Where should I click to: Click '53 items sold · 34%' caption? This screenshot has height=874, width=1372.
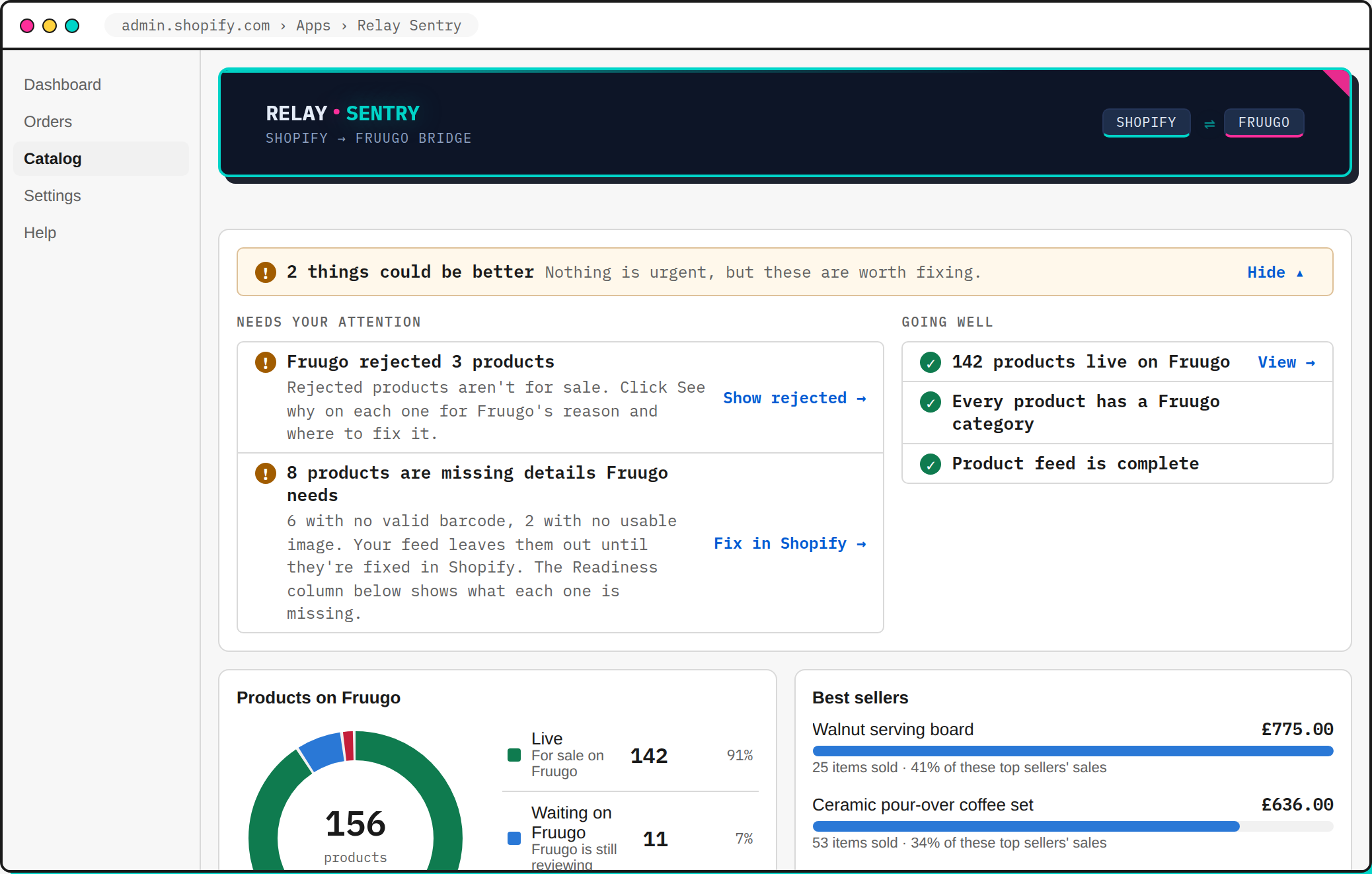point(959,843)
